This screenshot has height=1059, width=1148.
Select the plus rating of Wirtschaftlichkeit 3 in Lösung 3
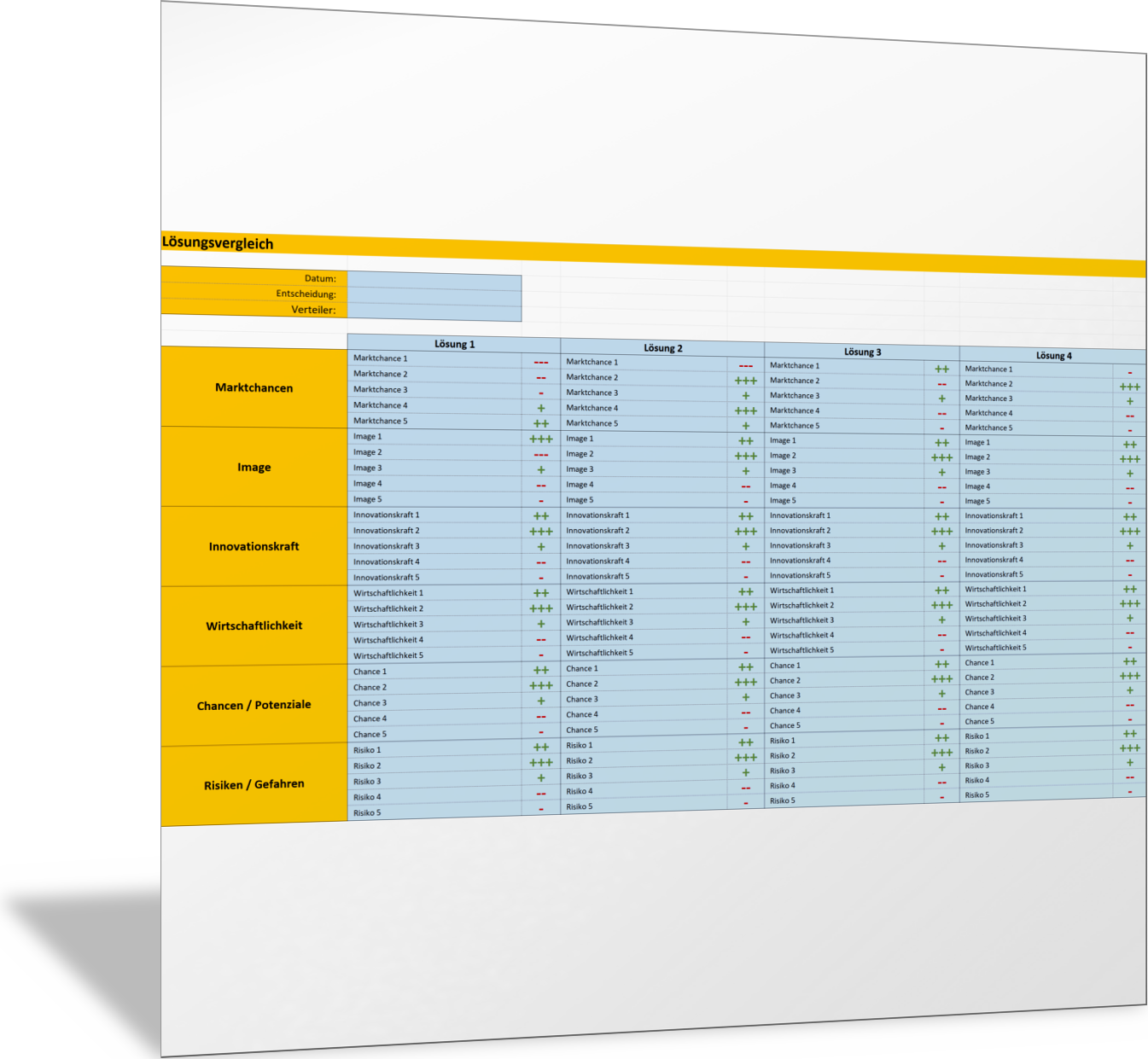click(941, 620)
